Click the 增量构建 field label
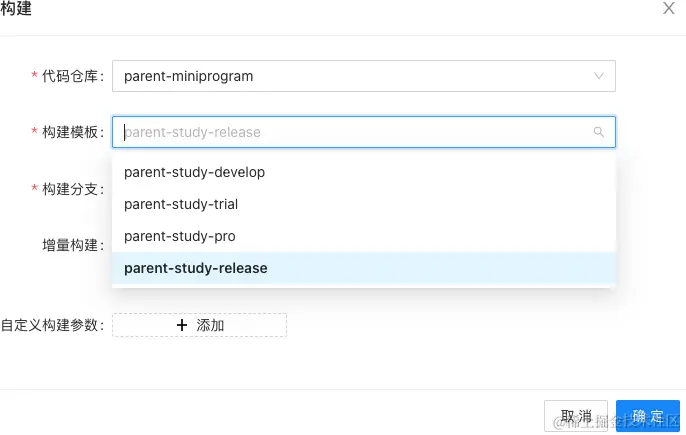 tap(71, 245)
